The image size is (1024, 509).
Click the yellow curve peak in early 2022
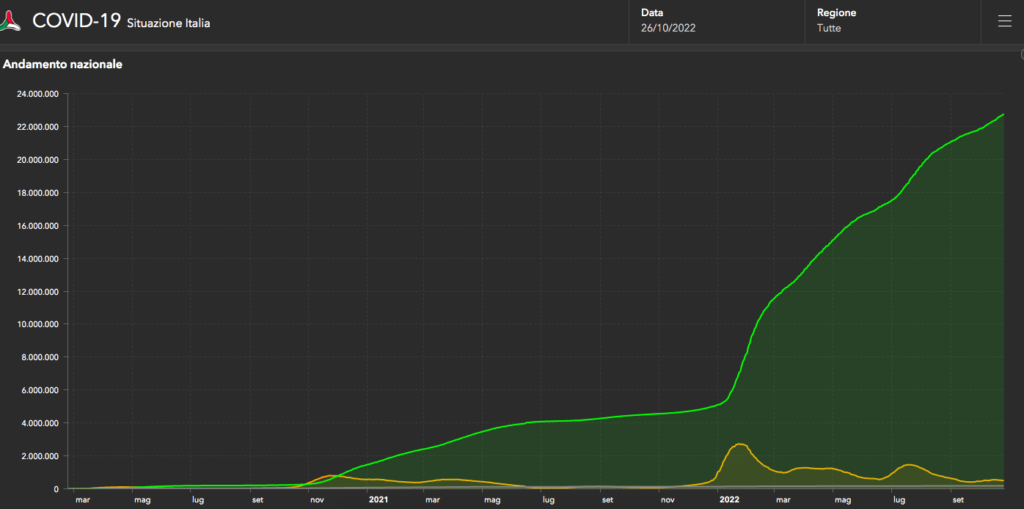[x=739, y=444]
